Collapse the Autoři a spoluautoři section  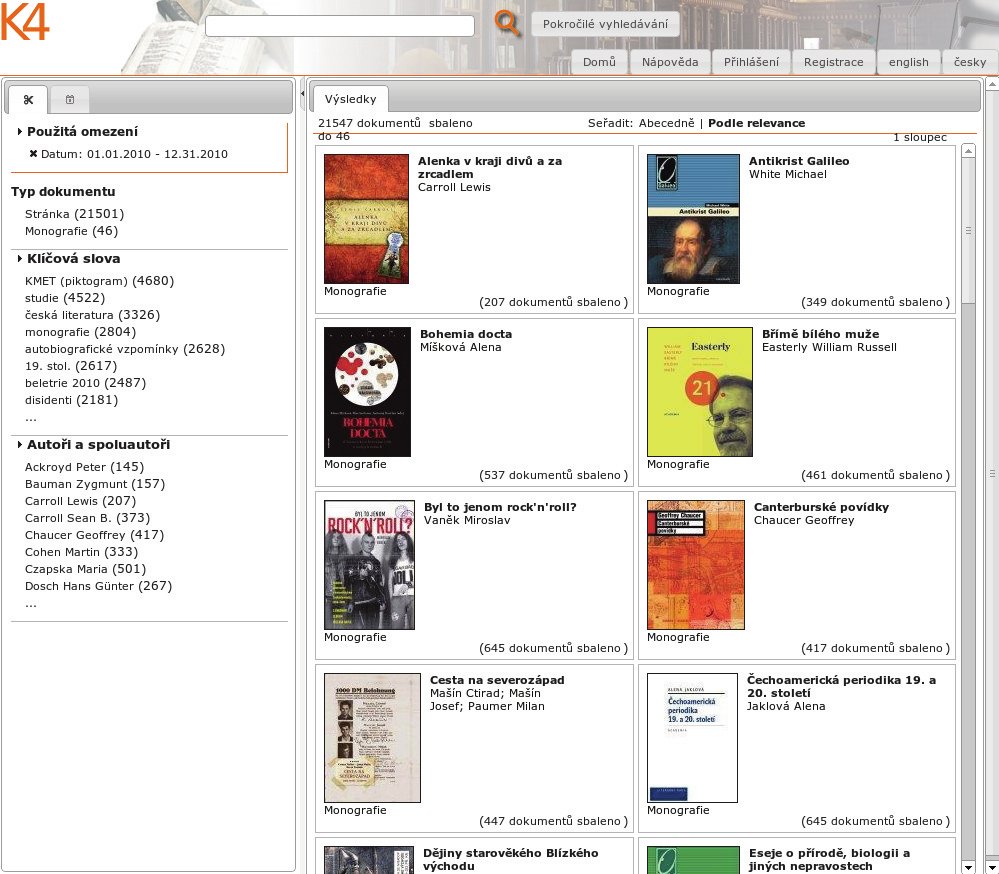tap(20, 445)
